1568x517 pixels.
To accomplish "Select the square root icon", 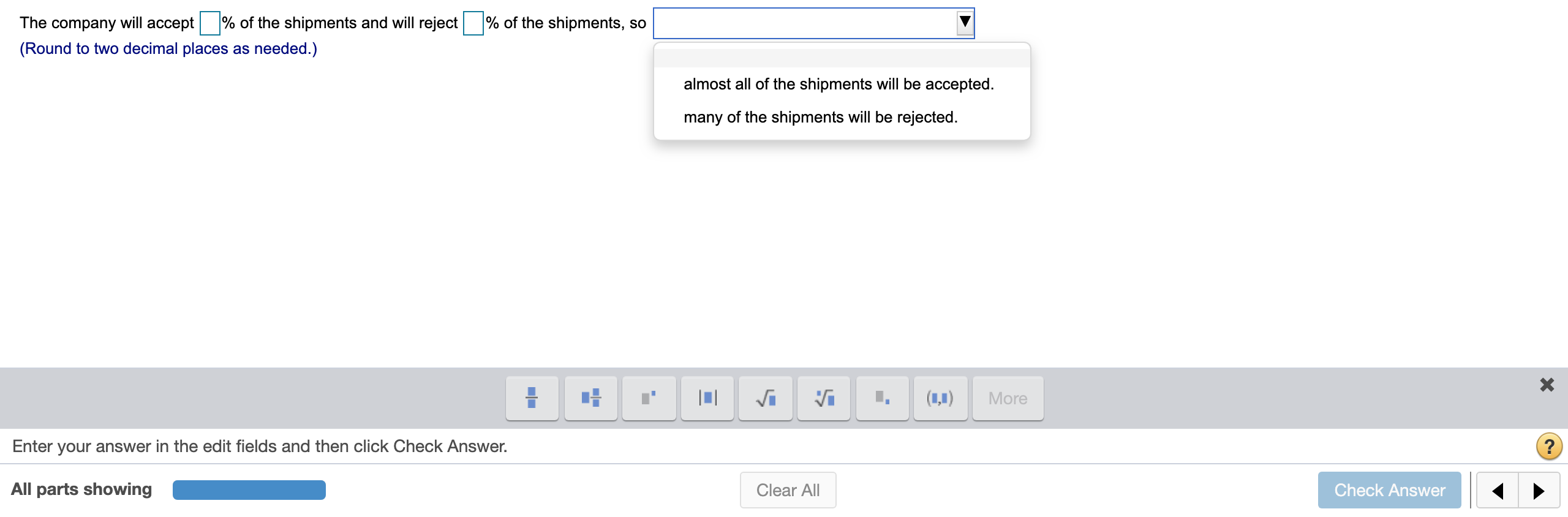I will 765,398.
